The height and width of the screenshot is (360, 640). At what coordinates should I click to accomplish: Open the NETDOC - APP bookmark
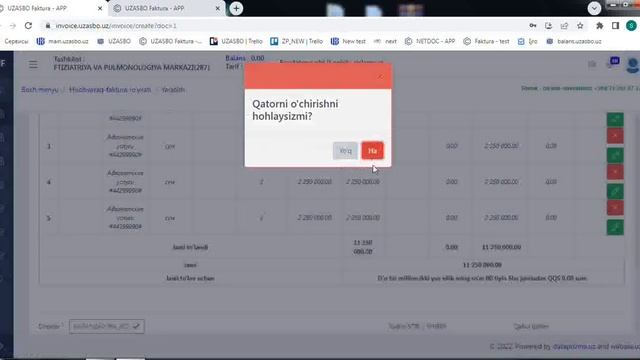click(x=430, y=41)
